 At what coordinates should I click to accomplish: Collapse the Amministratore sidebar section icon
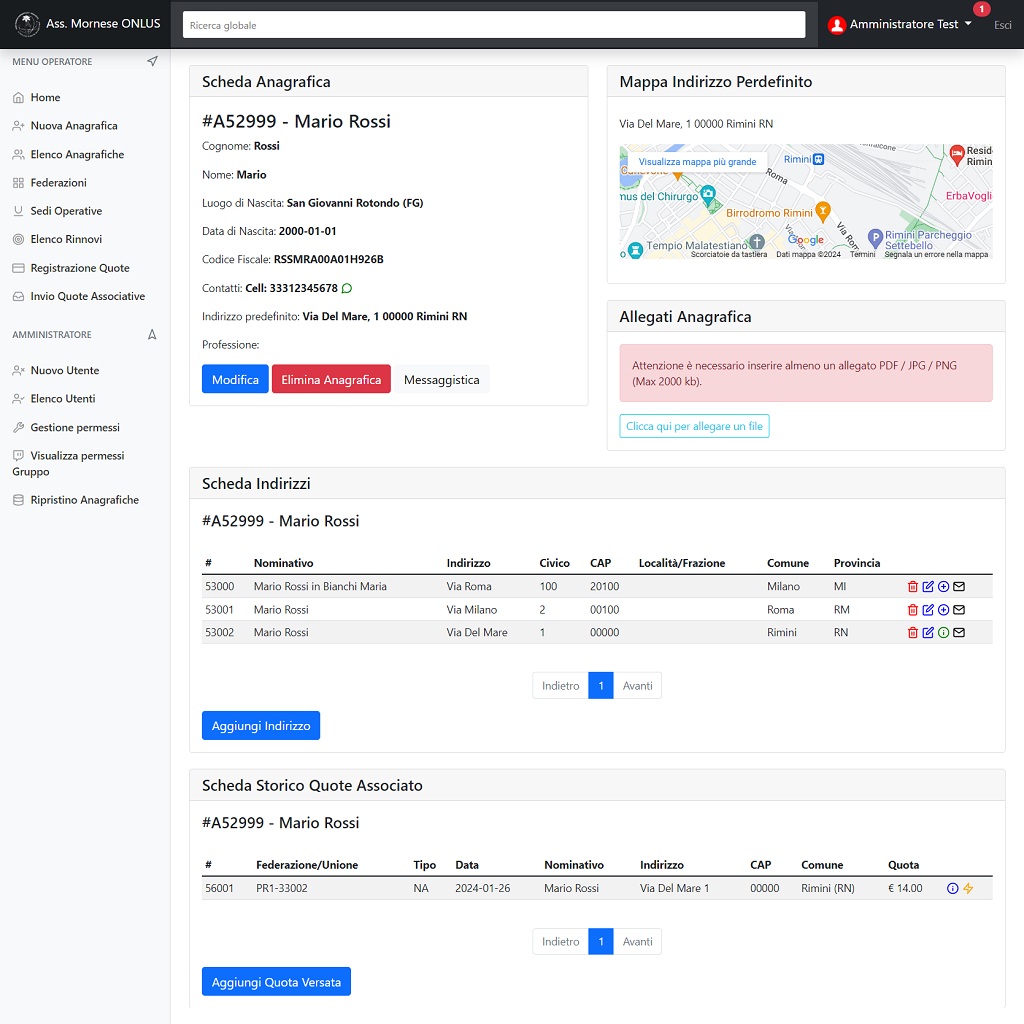point(152,335)
